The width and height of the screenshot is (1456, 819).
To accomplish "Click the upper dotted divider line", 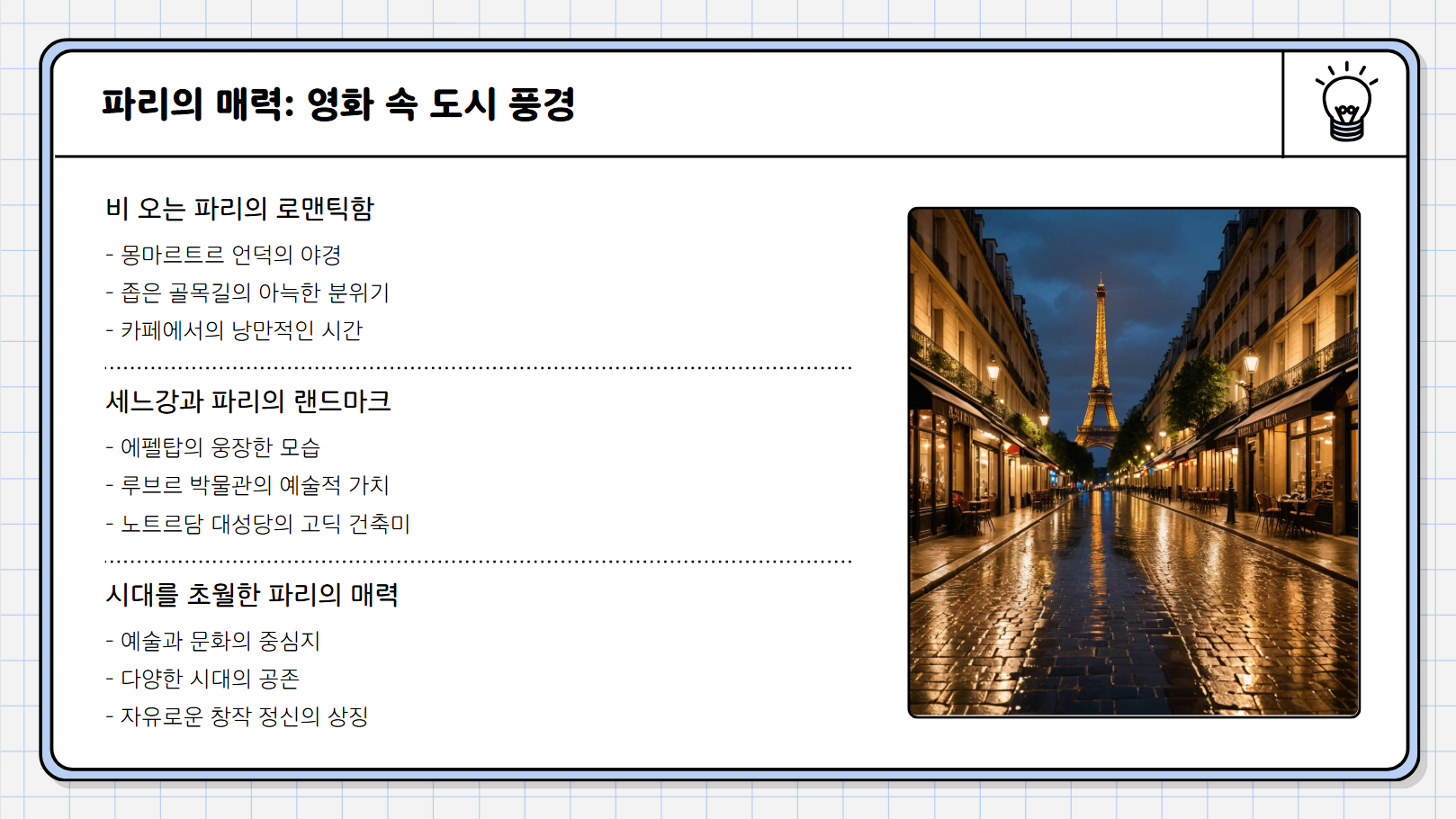I will [x=477, y=366].
